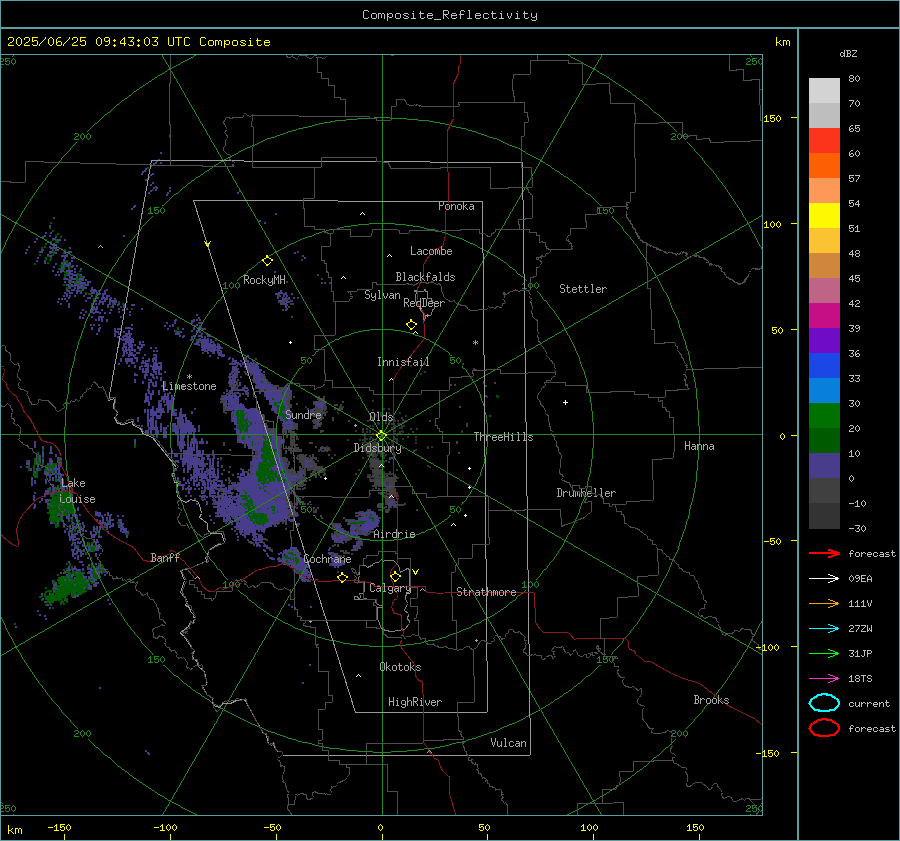Click the Strathmore label

pos(486,592)
